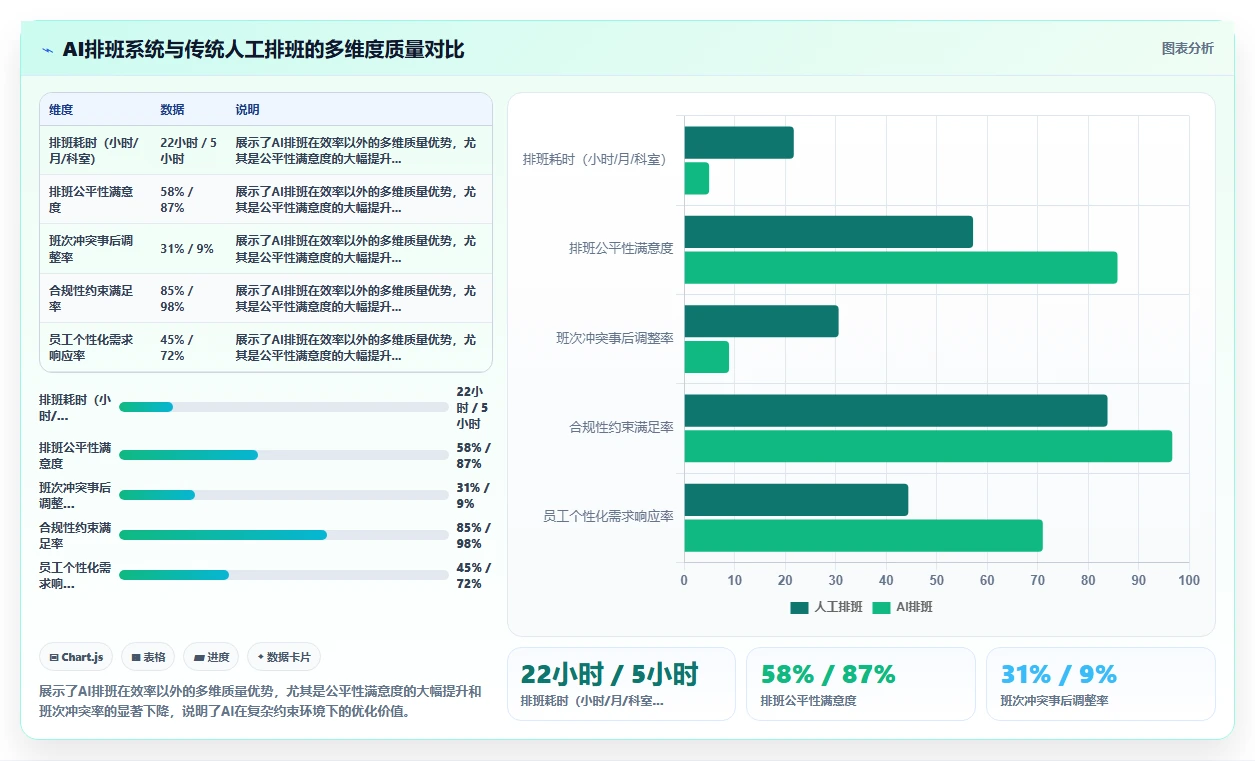Click the 排班耗时 progress bar
This screenshot has width=1255, height=761.
coord(284,407)
